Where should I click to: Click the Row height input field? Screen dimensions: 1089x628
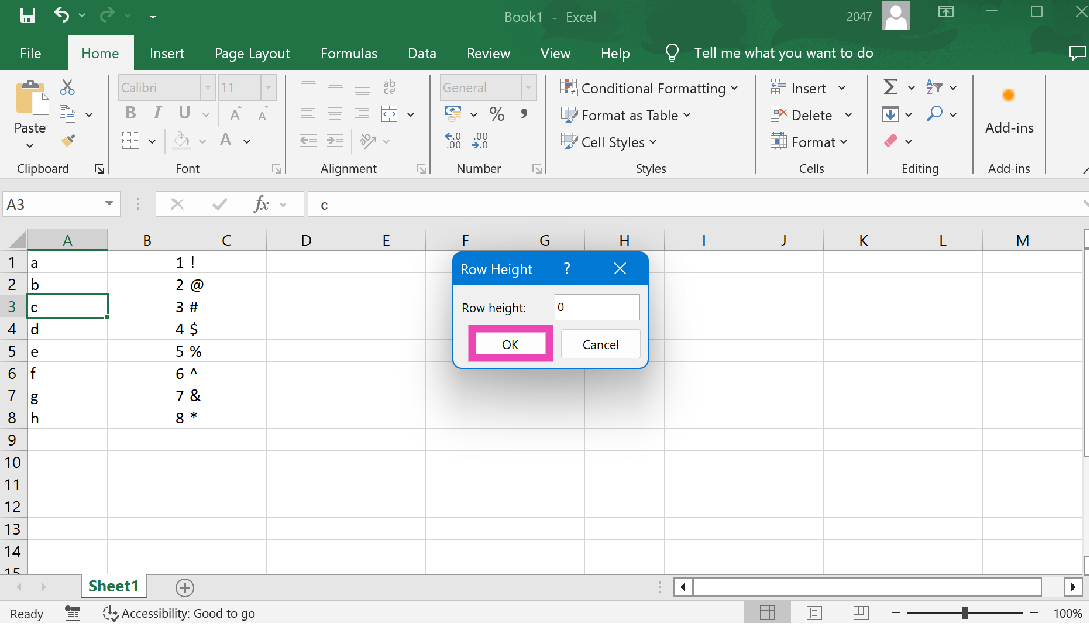(x=597, y=307)
